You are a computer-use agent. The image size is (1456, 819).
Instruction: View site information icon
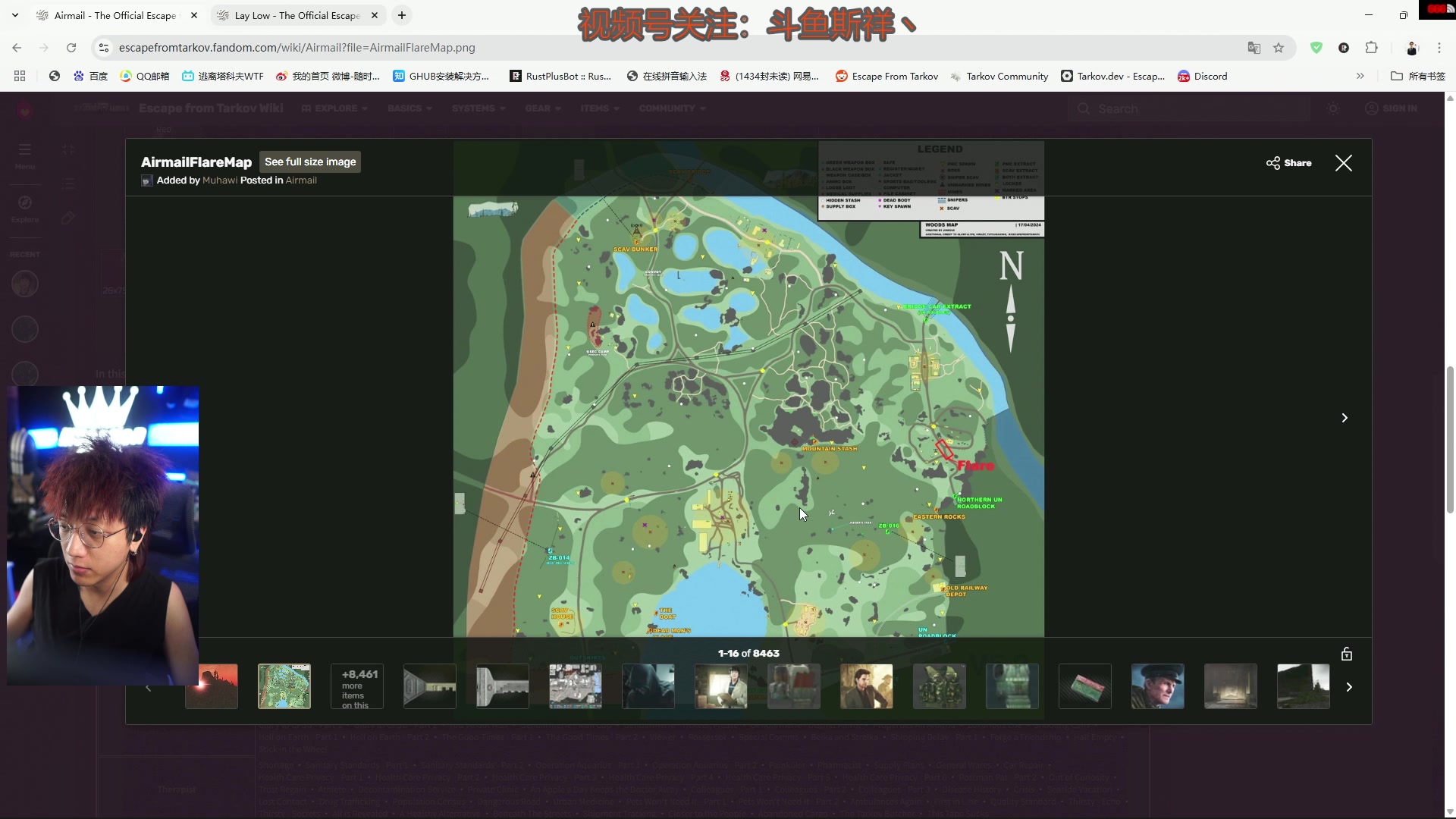[x=104, y=48]
